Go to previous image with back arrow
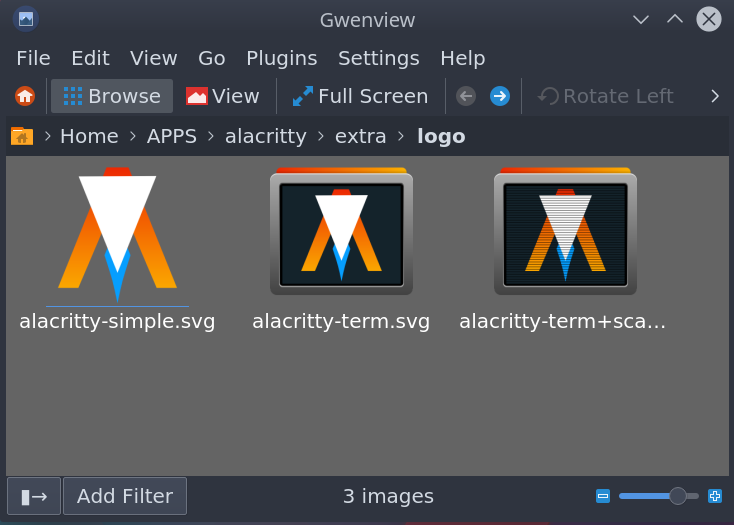 point(466,96)
